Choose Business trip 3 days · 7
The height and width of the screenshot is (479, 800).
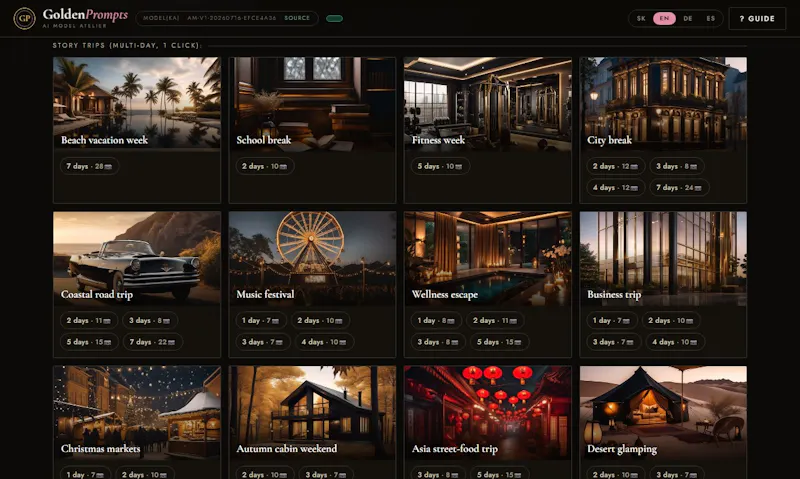coord(613,342)
